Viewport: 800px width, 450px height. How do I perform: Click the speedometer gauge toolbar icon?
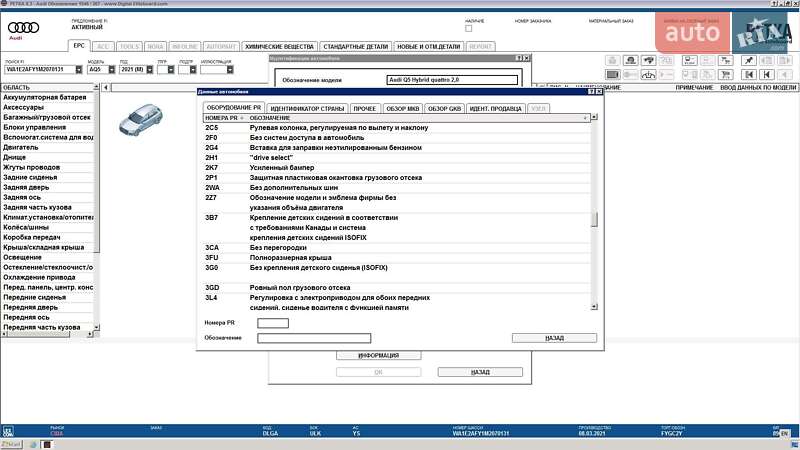pos(647,74)
